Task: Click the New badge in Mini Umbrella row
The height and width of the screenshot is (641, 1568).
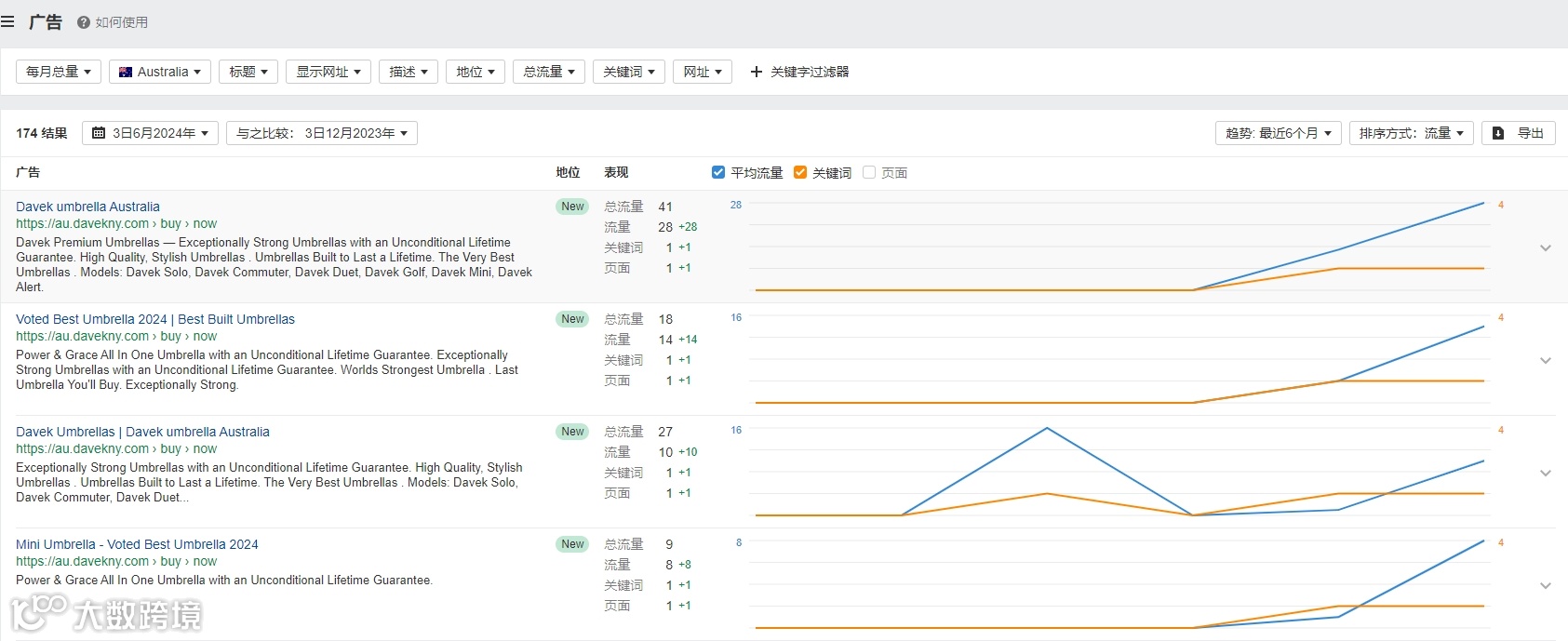Action: click(x=572, y=544)
